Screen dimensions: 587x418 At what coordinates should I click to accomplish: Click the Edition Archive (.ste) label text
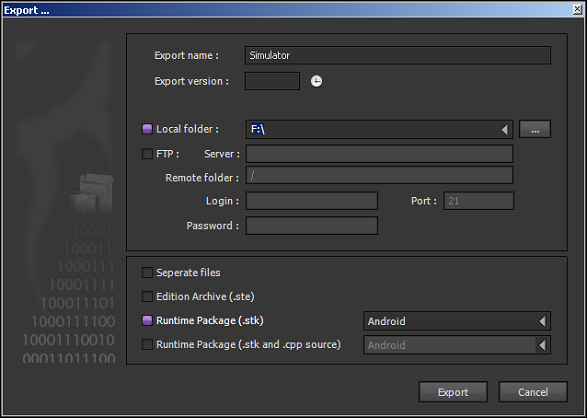point(205,297)
